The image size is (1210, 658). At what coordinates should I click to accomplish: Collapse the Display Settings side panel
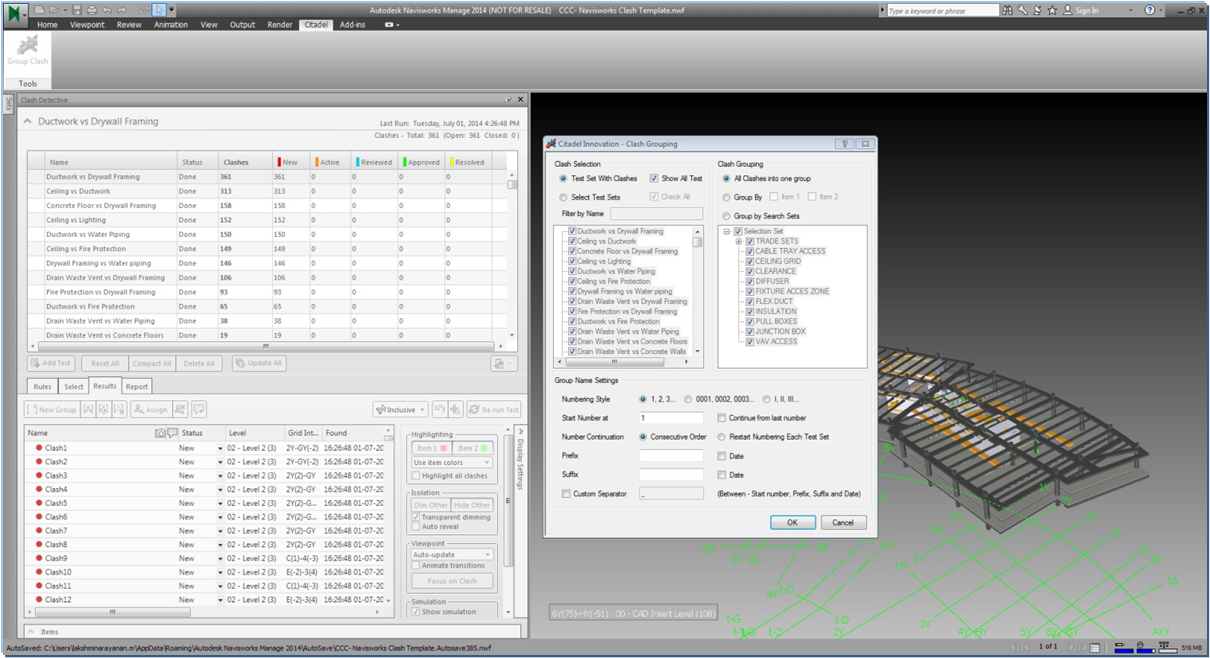coord(520,432)
